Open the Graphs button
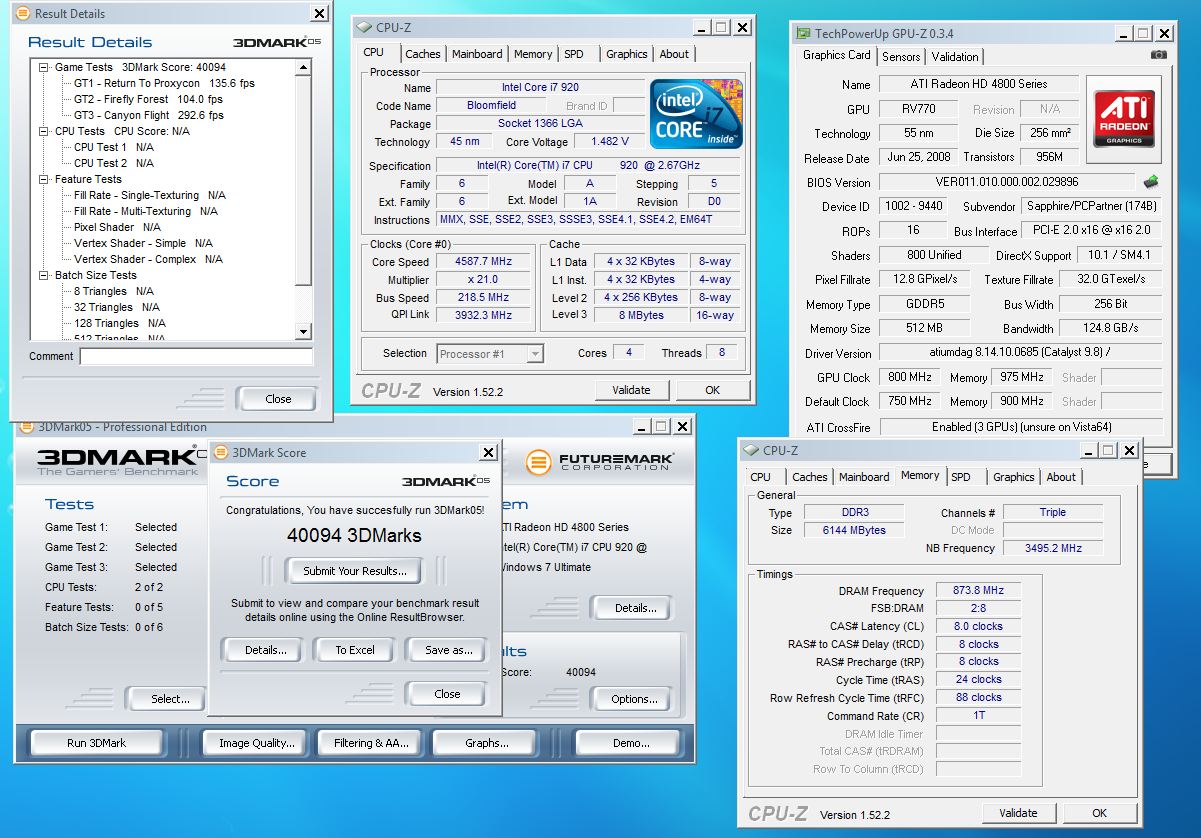The image size is (1201, 838). coord(486,743)
